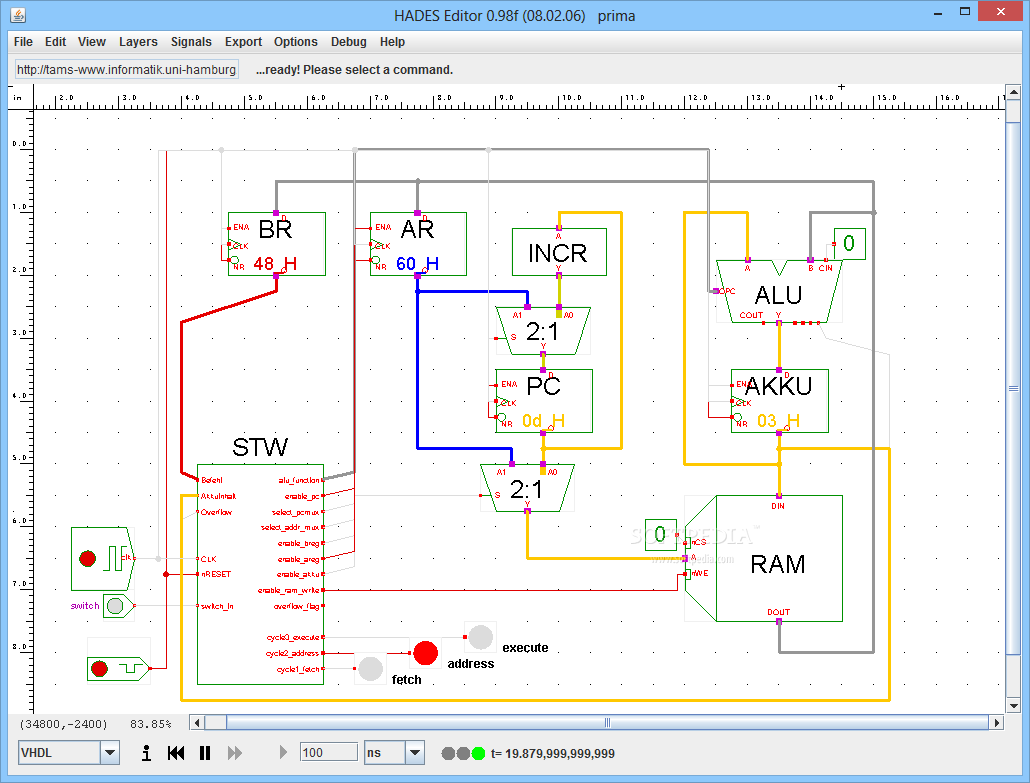
Task: Toggle the 0 constant at RAM nCS
Action: (661, 535)
